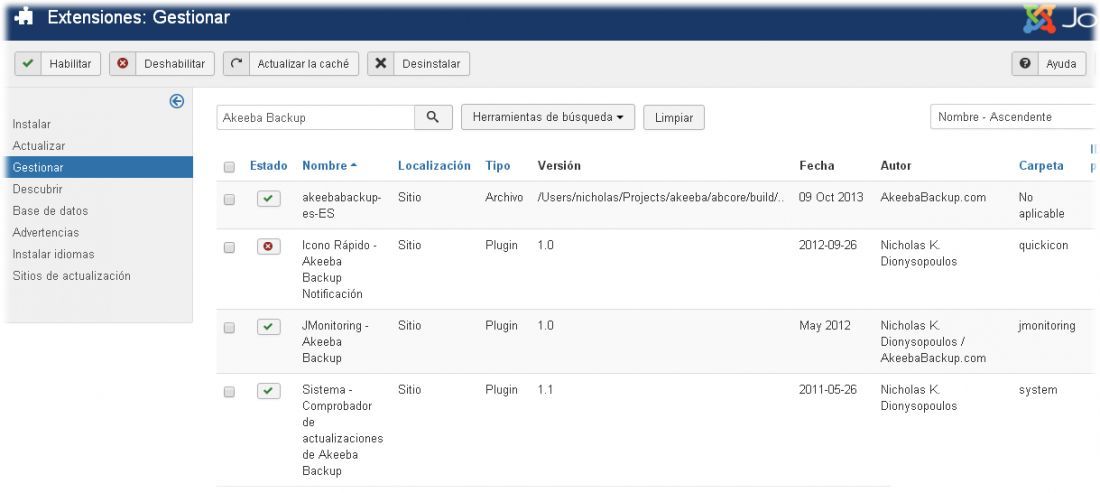Check the select-all checkbox in table header
The width and height of the screenshot is (1100, 493).
click(x=229, y=167)
